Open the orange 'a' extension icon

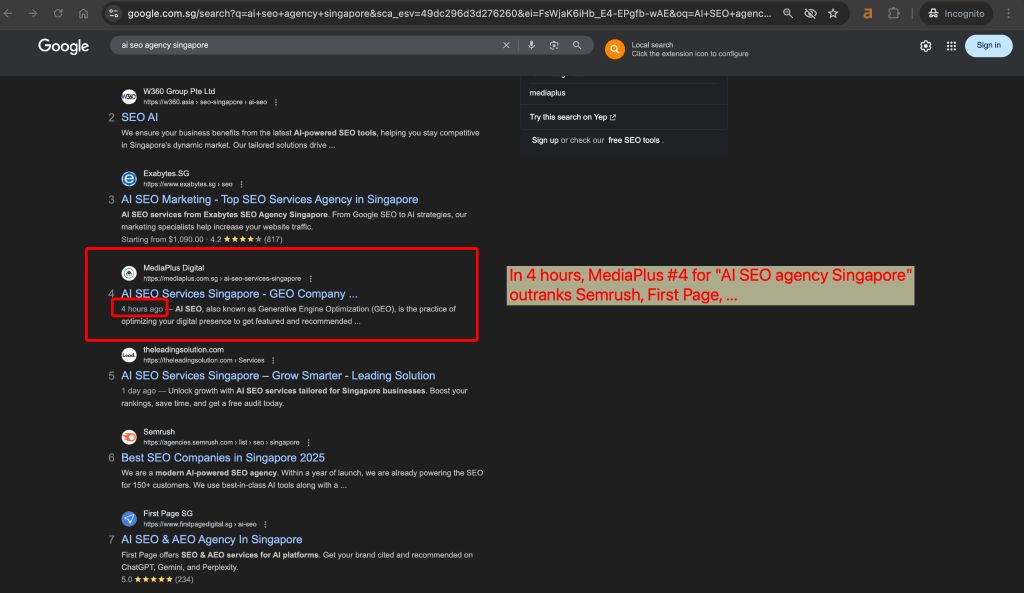click(868, 13)
